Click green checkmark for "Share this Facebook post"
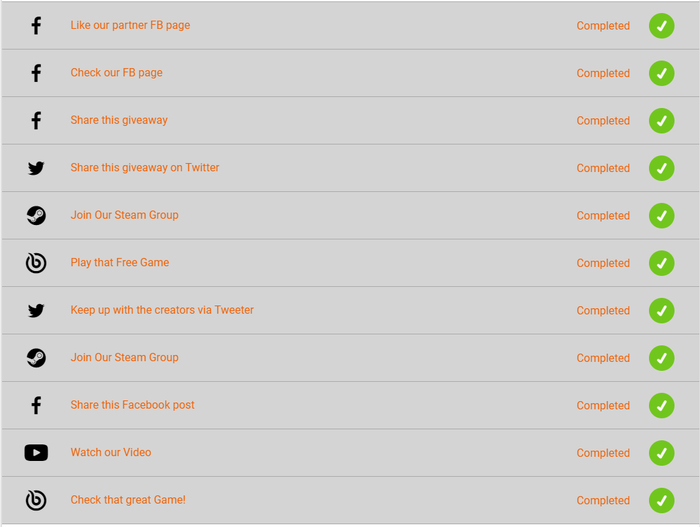 coord(661,406)
